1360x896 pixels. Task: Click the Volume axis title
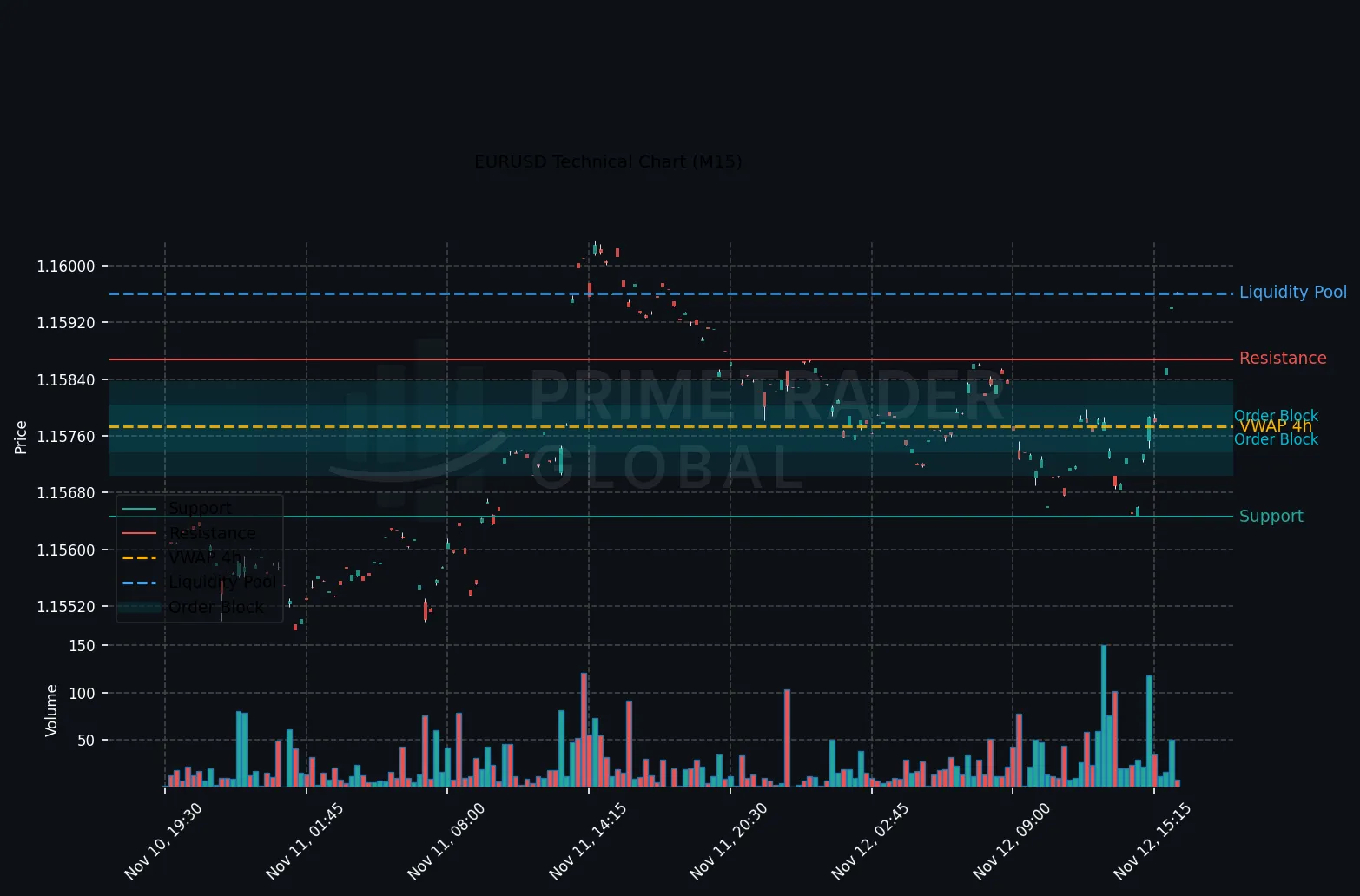(x=51, y=710)
